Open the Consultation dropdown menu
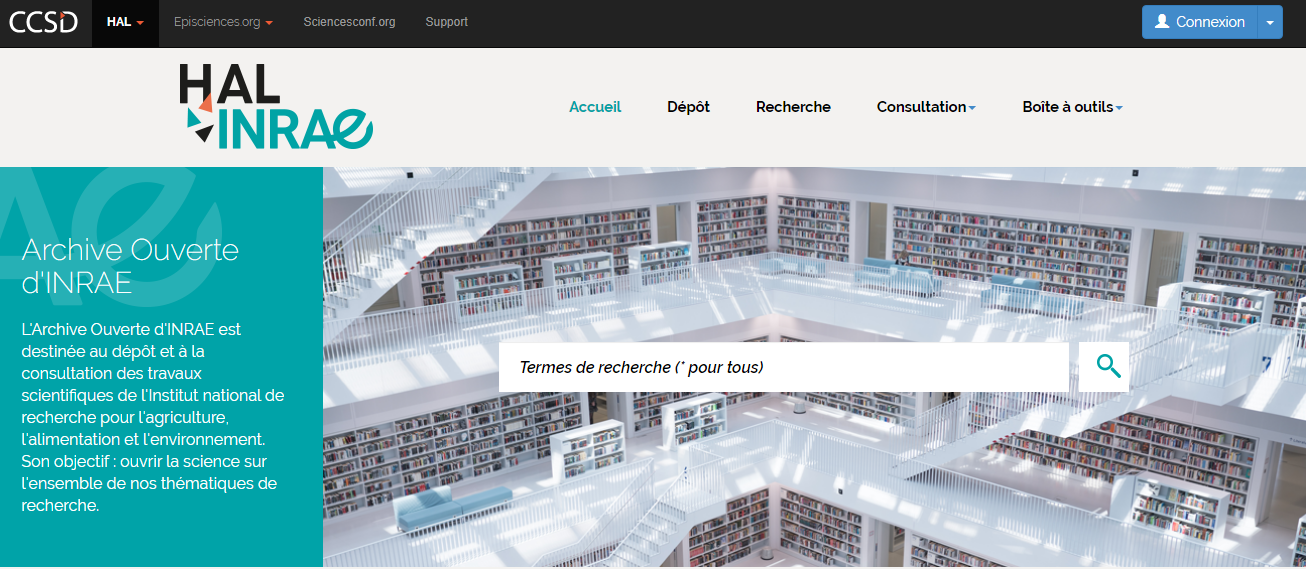The height and width of the screenshot is (569, 1308). tap(925, 107)
